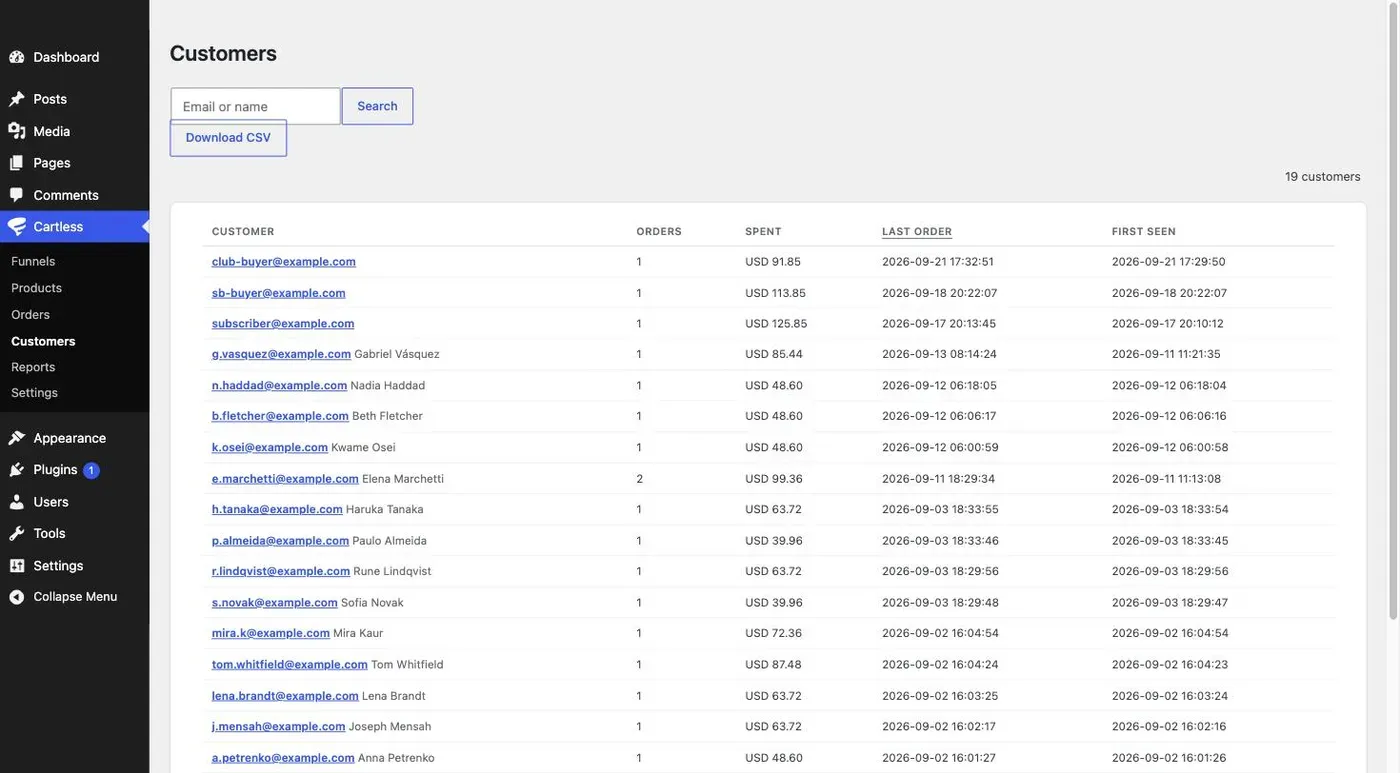Open sb-buyer@example.com customer
Screen dimensions: 1400x773
point(279,293)
